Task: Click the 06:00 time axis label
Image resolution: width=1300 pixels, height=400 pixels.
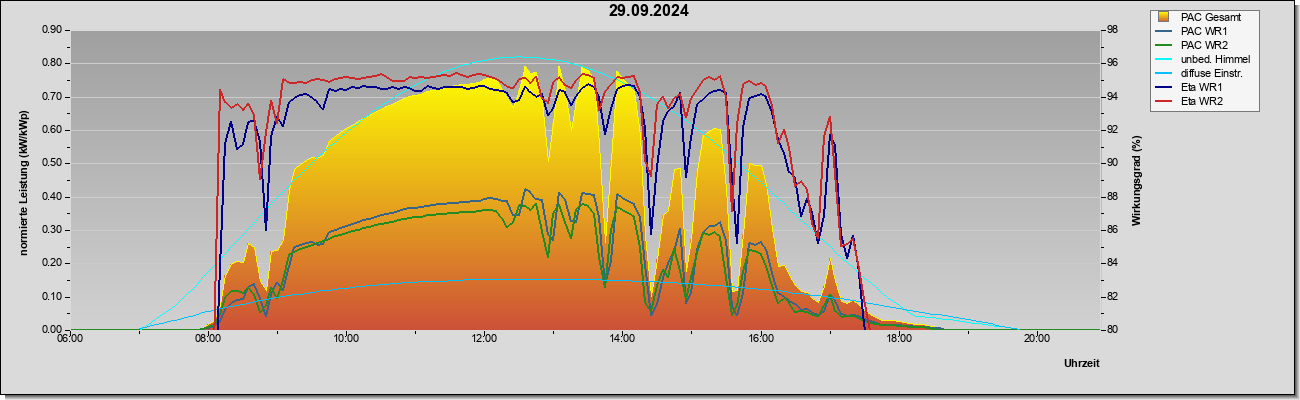Action: click(x=70, y=338)
